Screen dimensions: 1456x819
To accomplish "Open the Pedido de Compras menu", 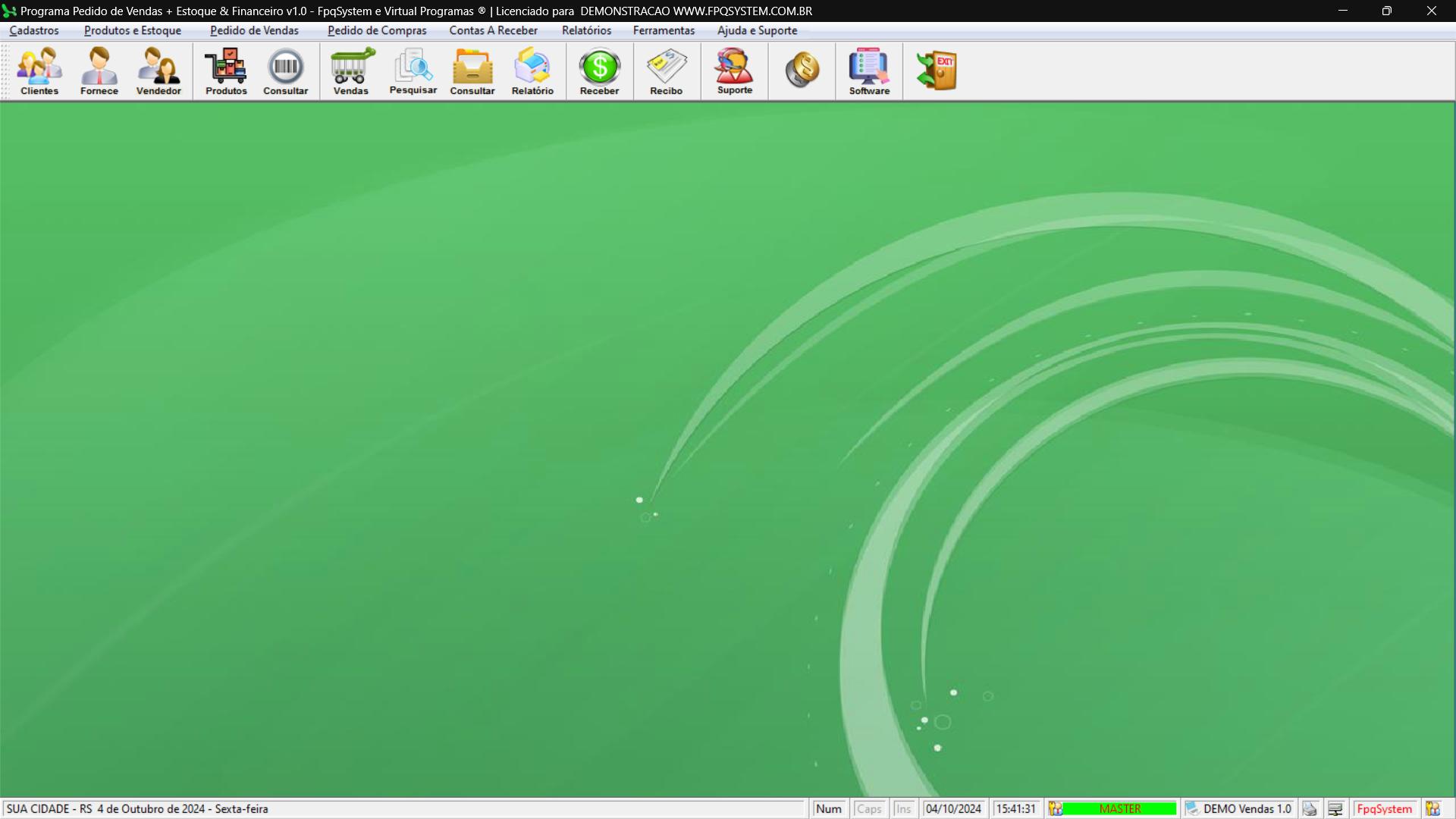I will [x=377, y=30].
